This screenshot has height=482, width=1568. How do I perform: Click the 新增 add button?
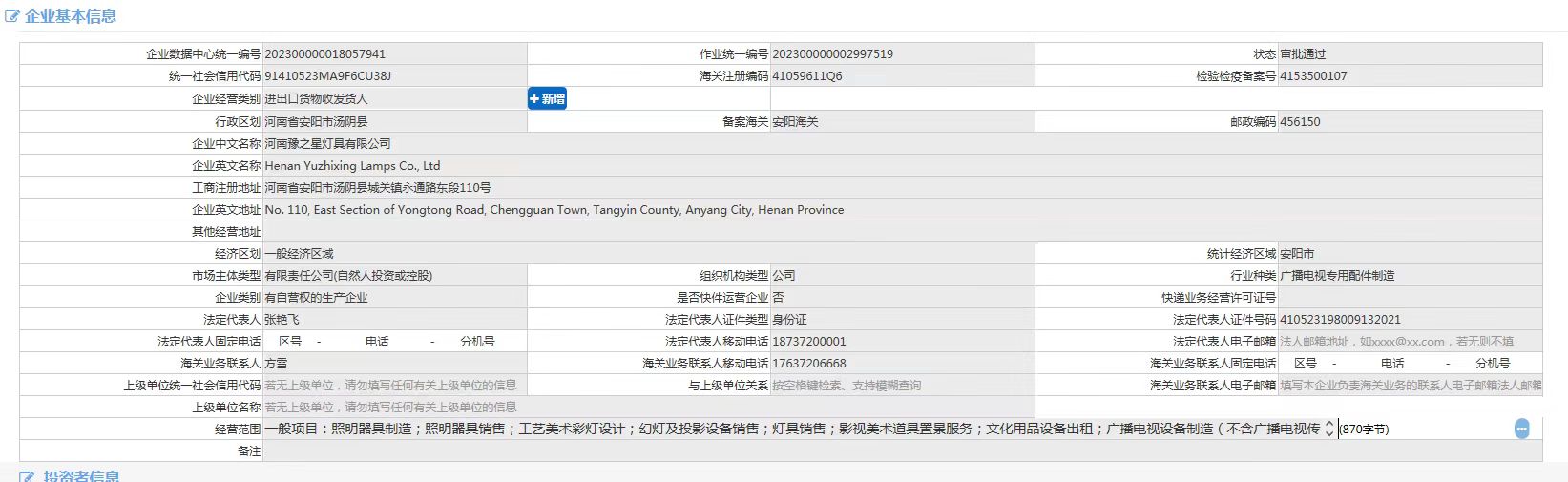tap(547, 98)
